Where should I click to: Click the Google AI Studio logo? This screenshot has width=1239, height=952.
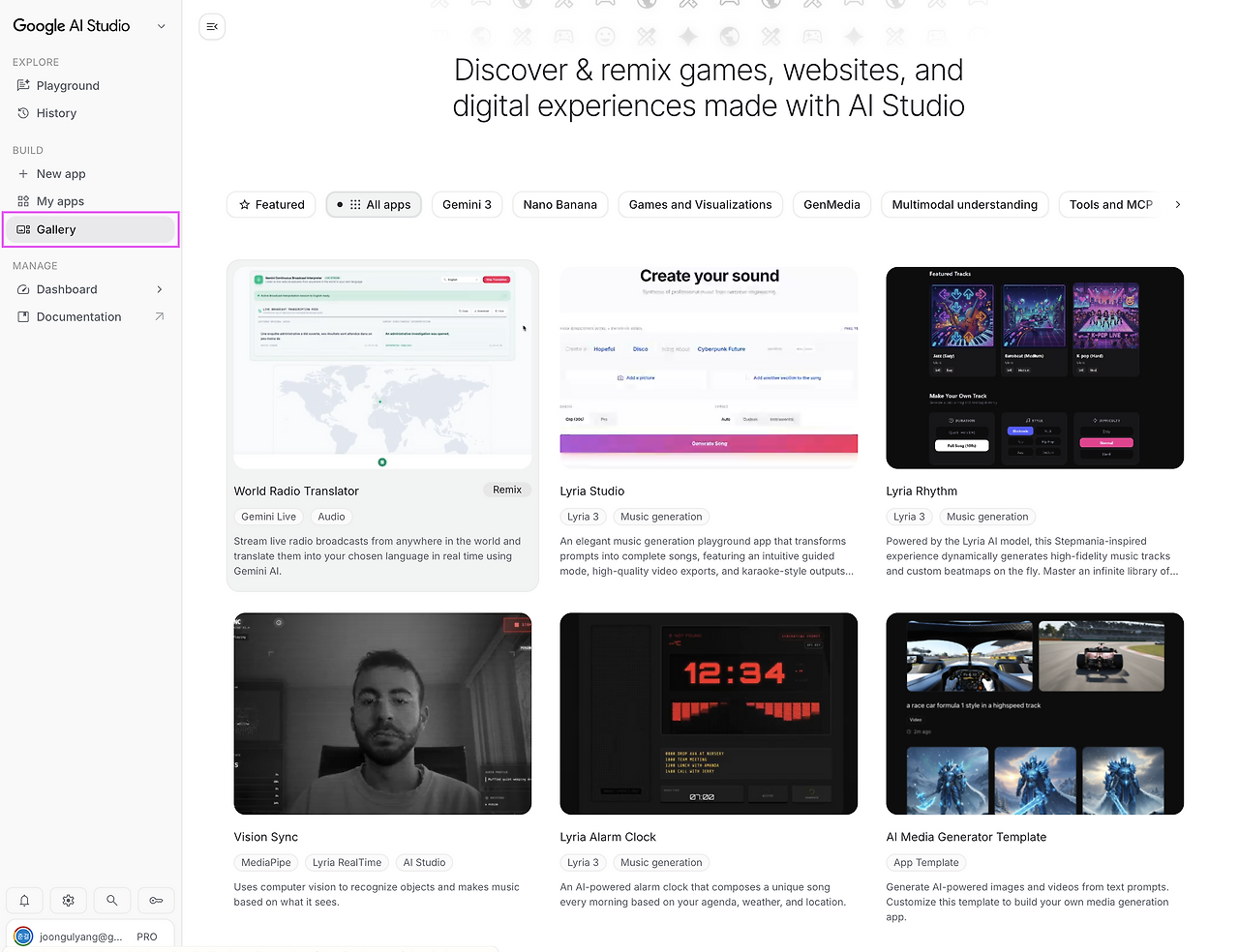pyautogui.click(x=72, y=26)
